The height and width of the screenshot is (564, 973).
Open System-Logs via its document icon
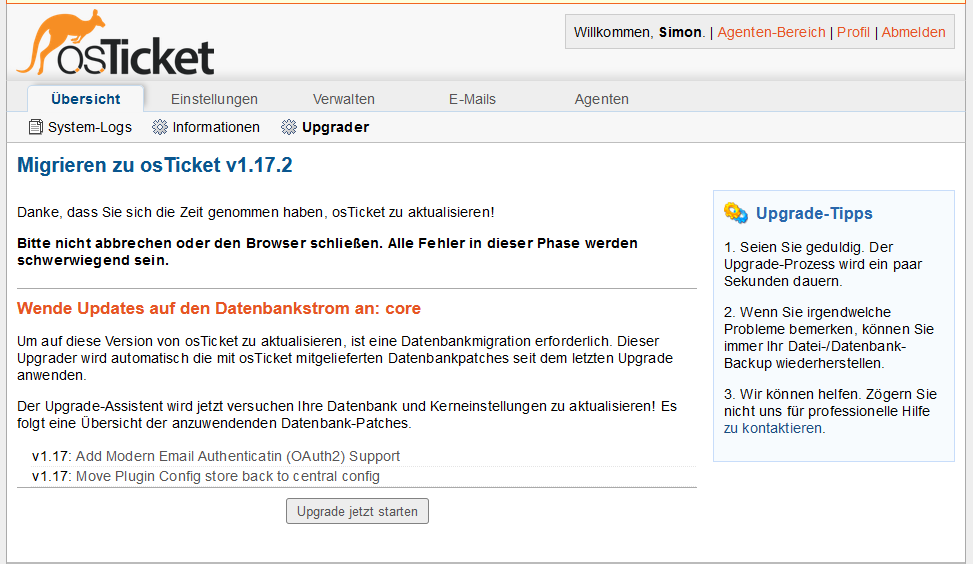pos(36,127)
